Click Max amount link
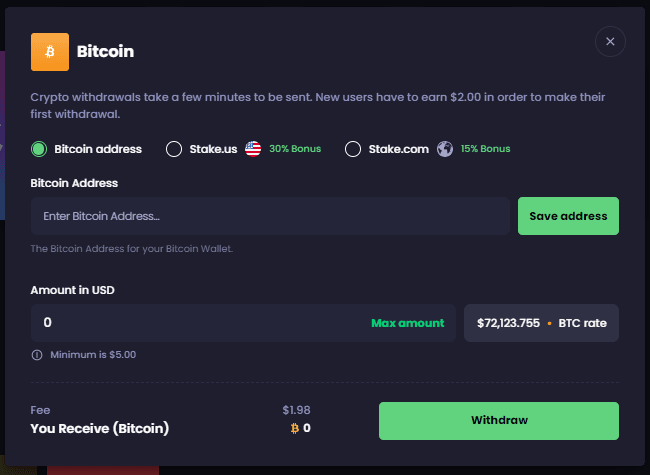The height and width of the screenshot is (475, 650). click(407, 323)
